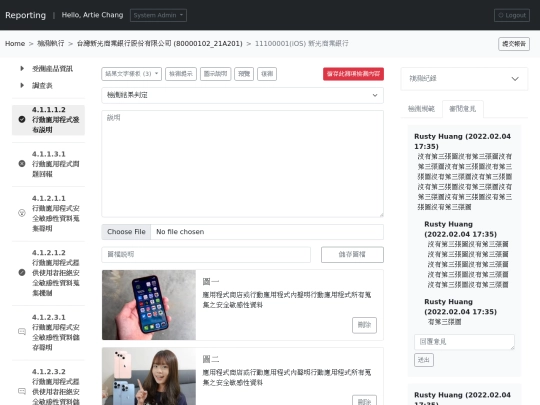The image size is (540, 405).
Task: Go to Home via breadcrumb
Action: 15,44
